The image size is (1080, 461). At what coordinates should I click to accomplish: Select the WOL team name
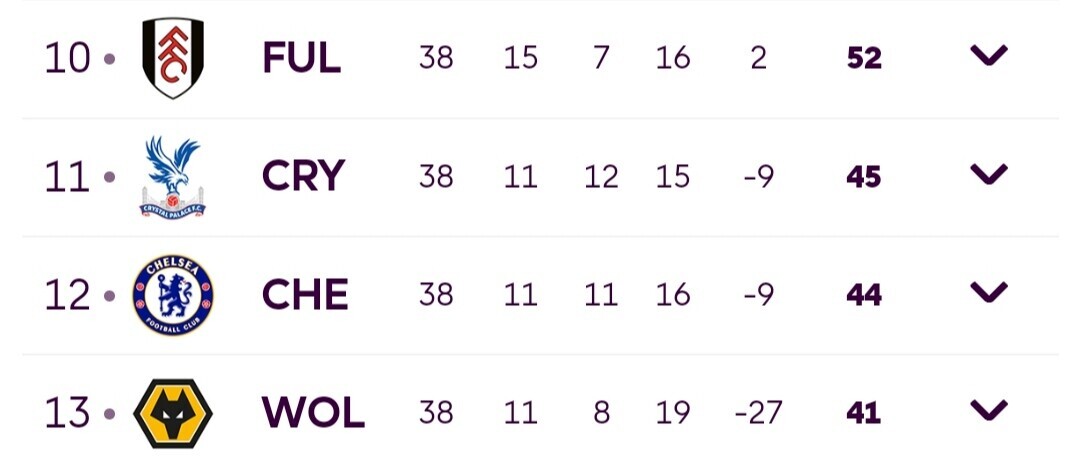313,413
